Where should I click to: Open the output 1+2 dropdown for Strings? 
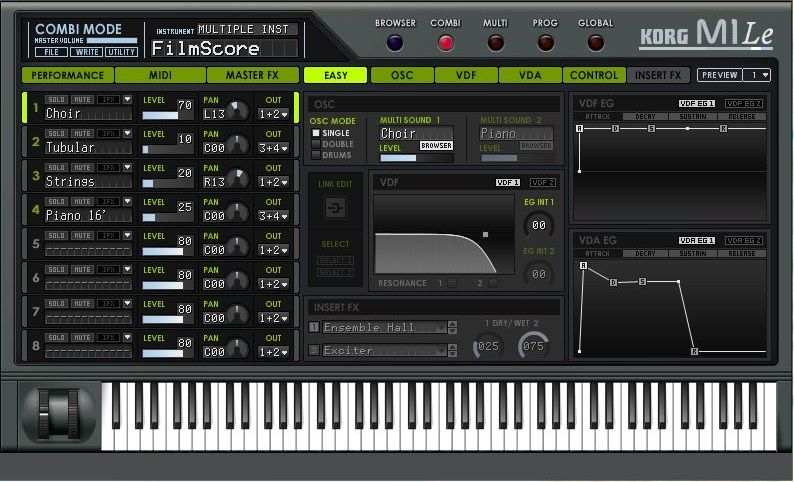click(x=273, y=182)
